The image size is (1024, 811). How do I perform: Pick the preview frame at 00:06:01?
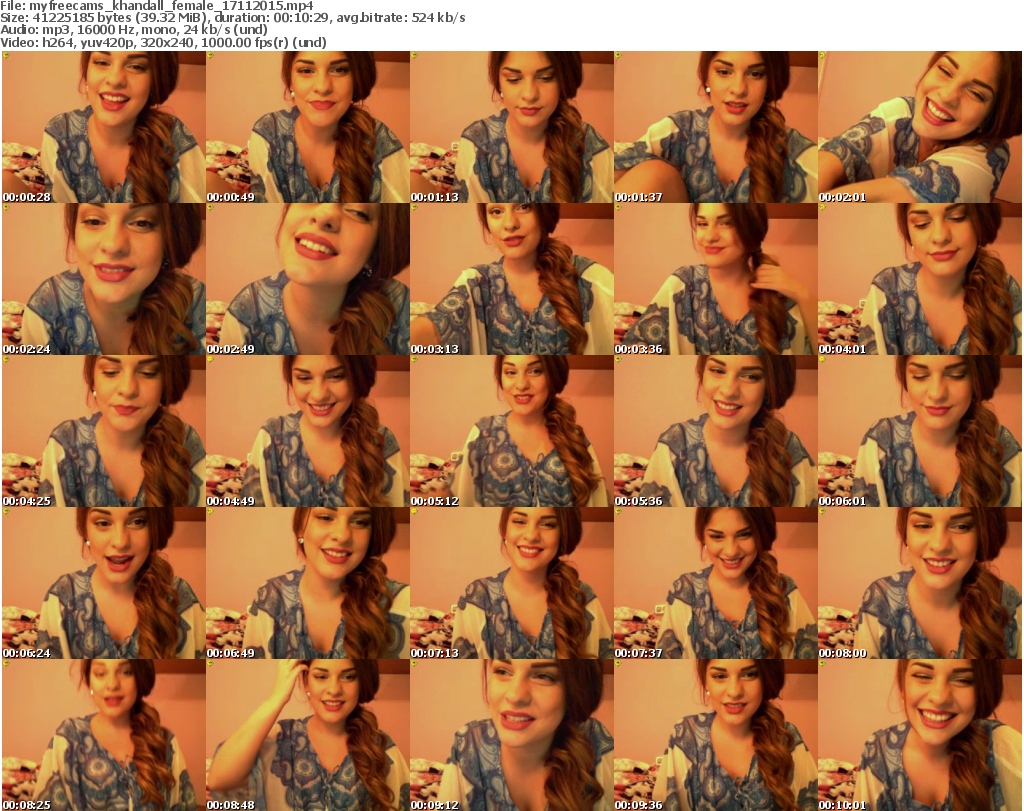click(x=920, y=431)
